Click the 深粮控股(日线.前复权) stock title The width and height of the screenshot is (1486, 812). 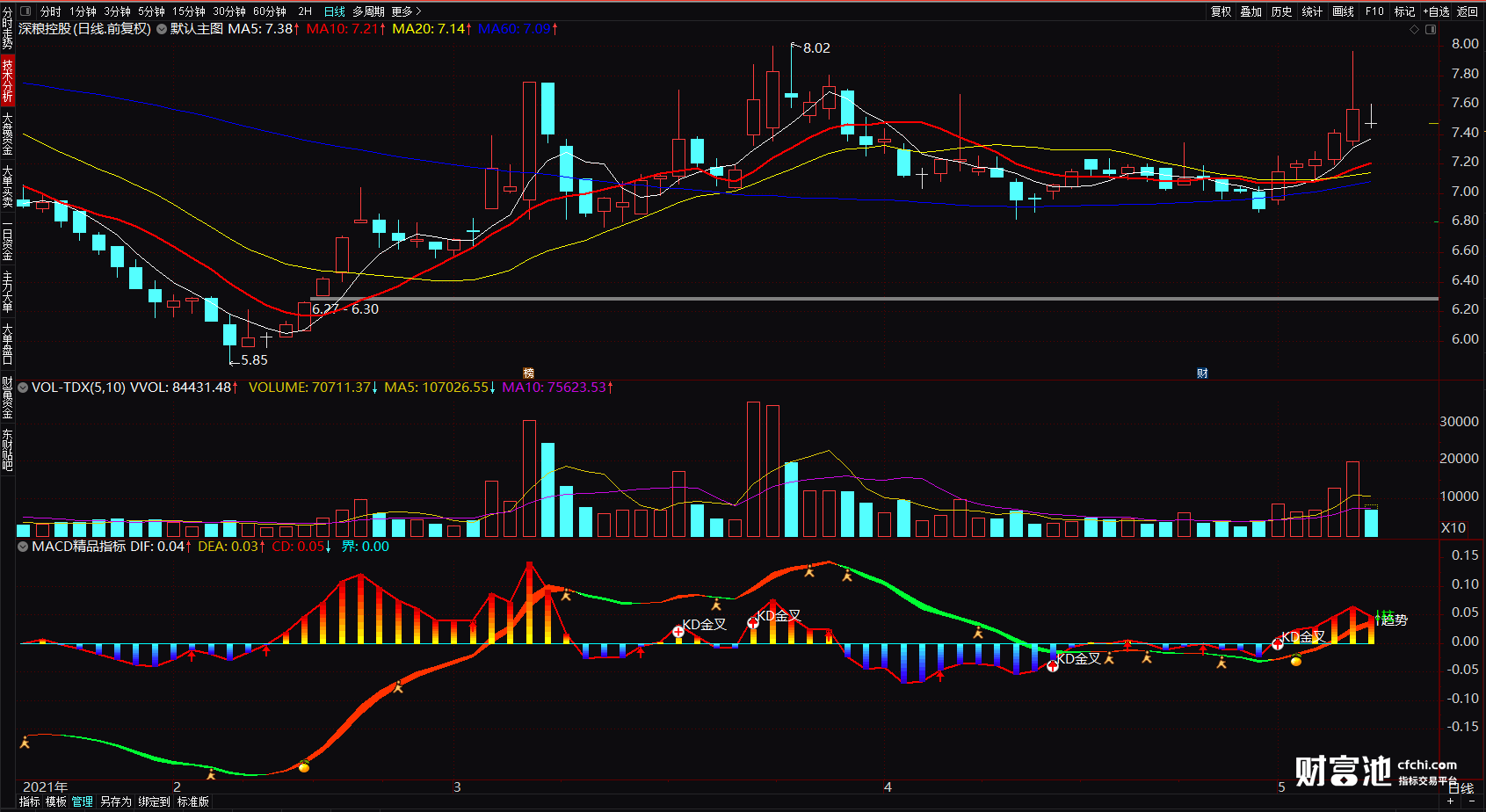85,29
